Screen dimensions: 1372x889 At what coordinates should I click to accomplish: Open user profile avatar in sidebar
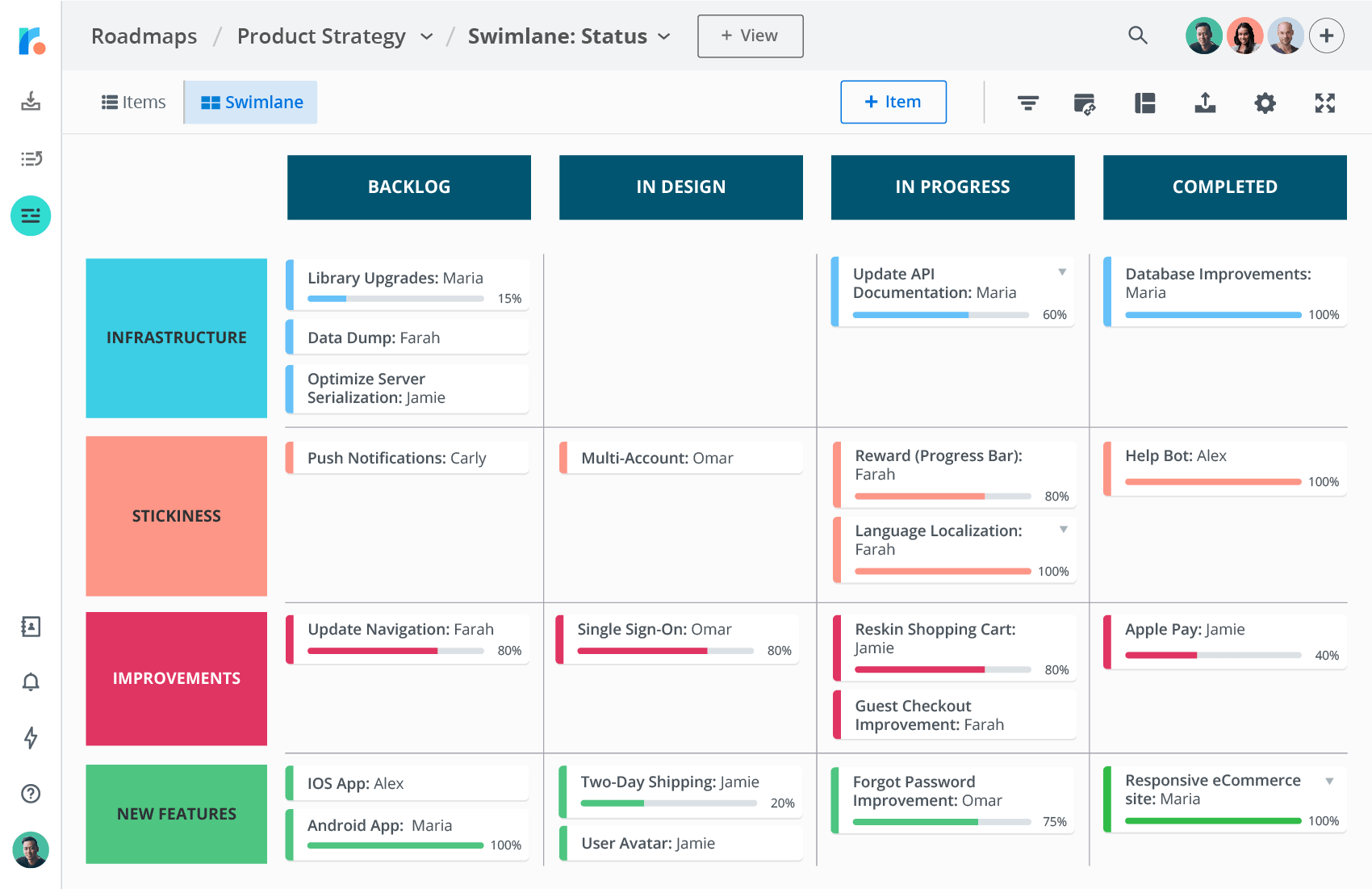31,849
